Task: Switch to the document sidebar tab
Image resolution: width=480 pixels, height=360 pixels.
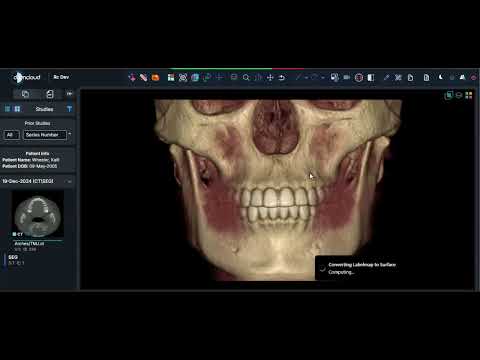Action: coord(50,94)
